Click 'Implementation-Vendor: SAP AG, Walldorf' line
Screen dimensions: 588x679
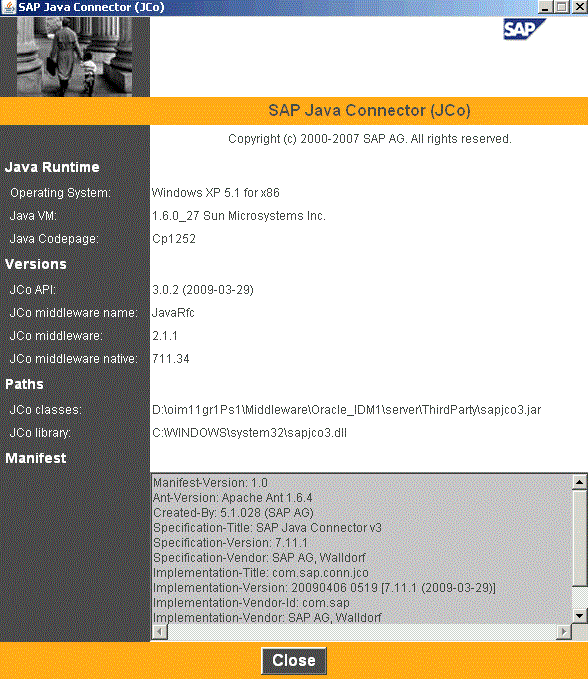click(x=267, y=618)
